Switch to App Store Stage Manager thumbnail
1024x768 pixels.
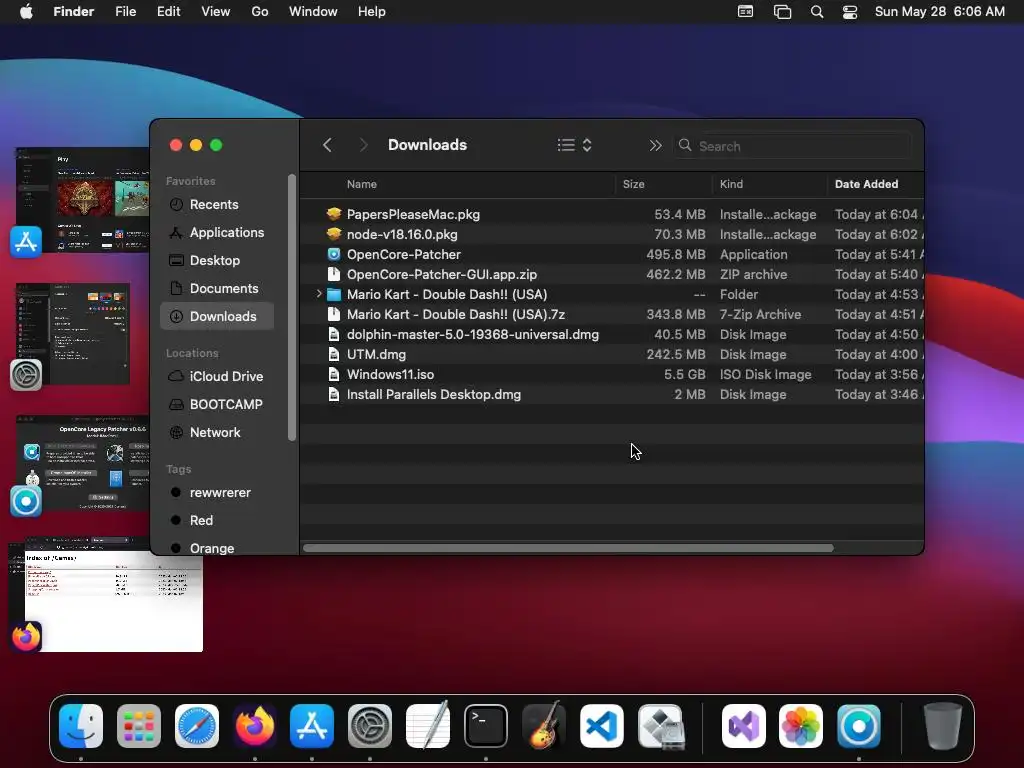pyautogui.click(x=82, y=200)
